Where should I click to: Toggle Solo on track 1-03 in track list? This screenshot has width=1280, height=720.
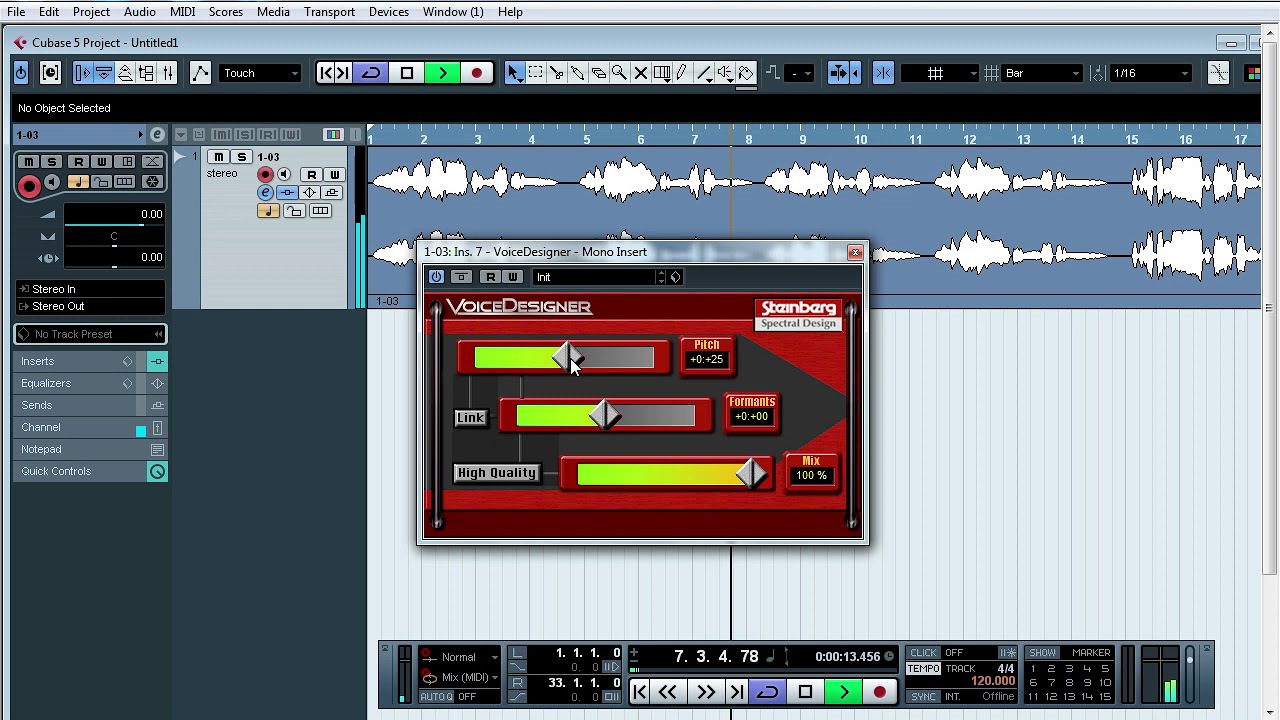241,157
